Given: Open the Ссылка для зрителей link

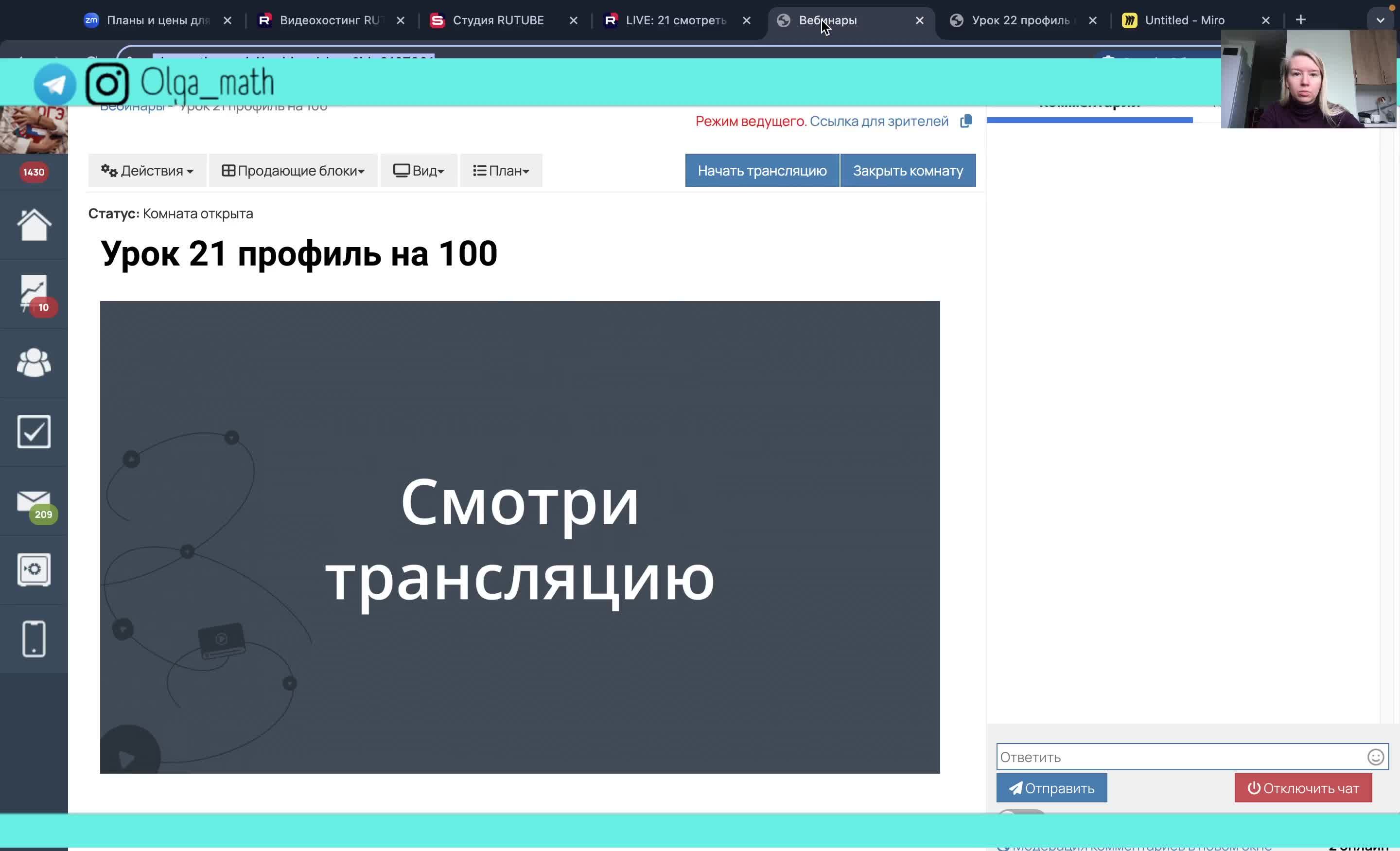Looking at the screenshot, I should tap(878, 121).
